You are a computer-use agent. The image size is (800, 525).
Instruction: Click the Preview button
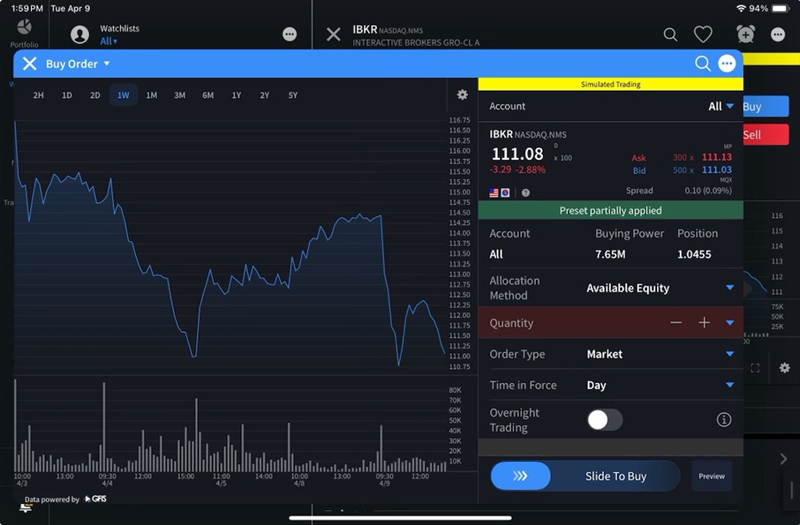point(712,476)
